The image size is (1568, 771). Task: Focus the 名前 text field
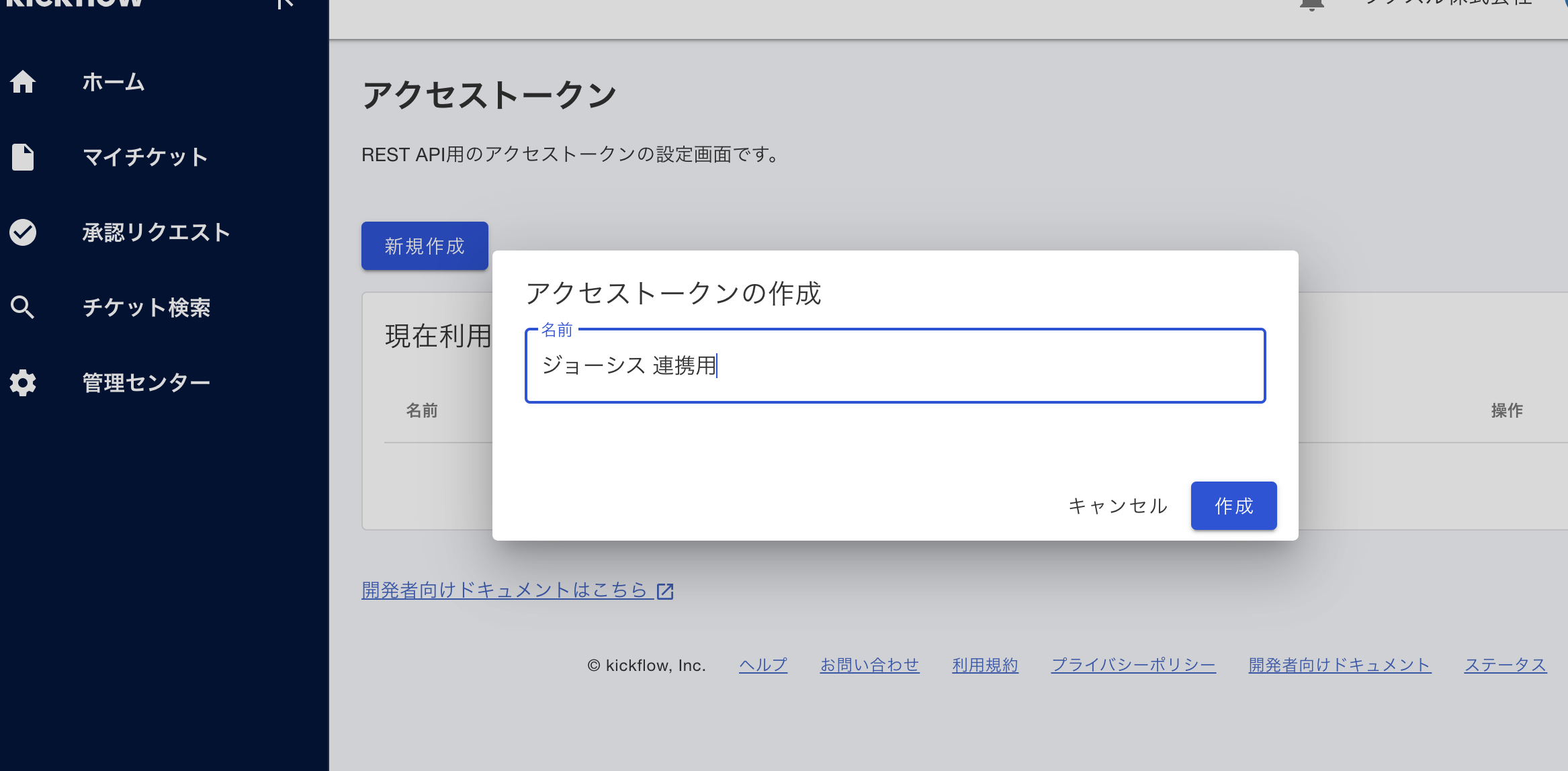point(895,366)
